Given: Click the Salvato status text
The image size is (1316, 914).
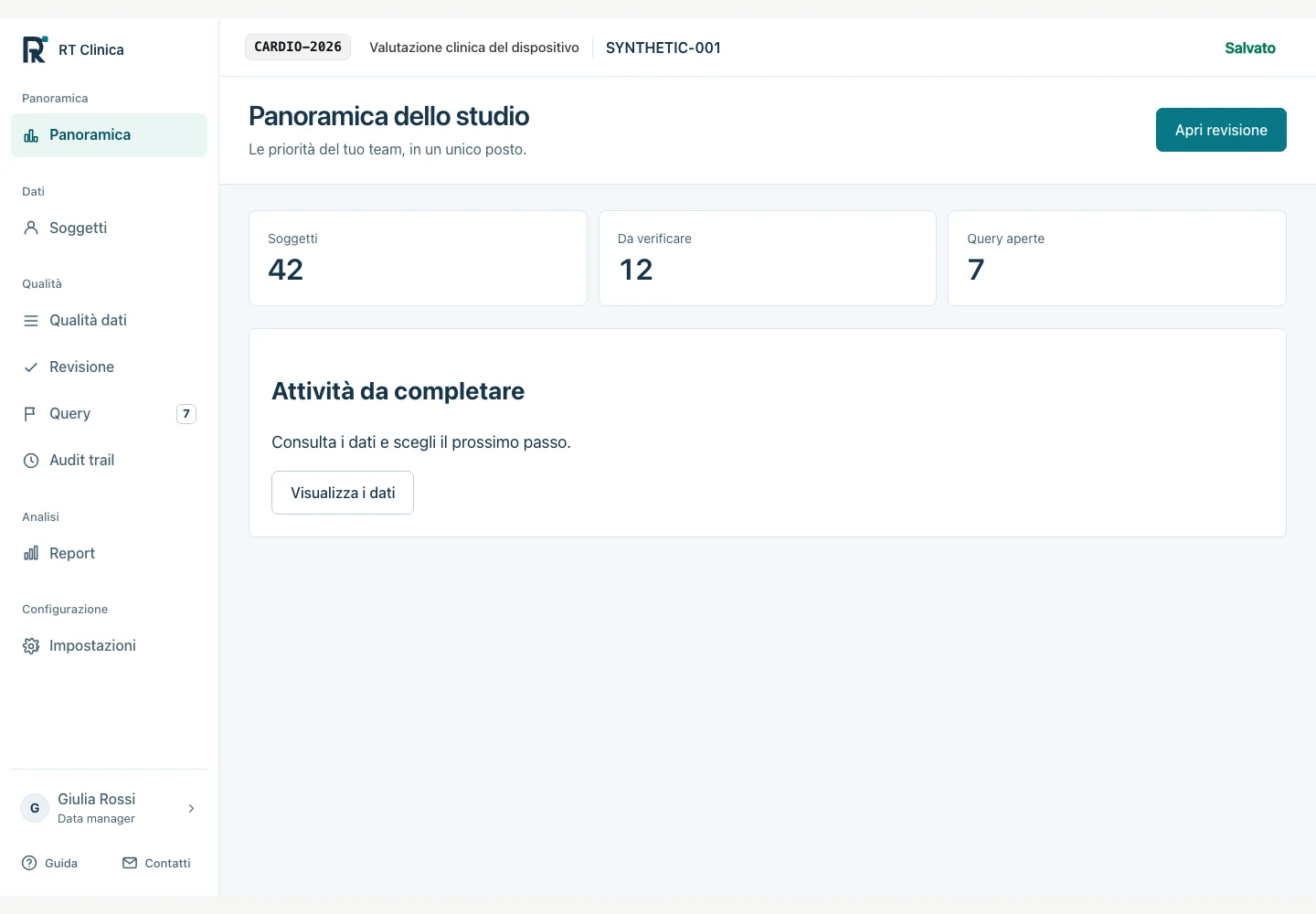Looking at the screenshot, I should (x=1250, y=48).
